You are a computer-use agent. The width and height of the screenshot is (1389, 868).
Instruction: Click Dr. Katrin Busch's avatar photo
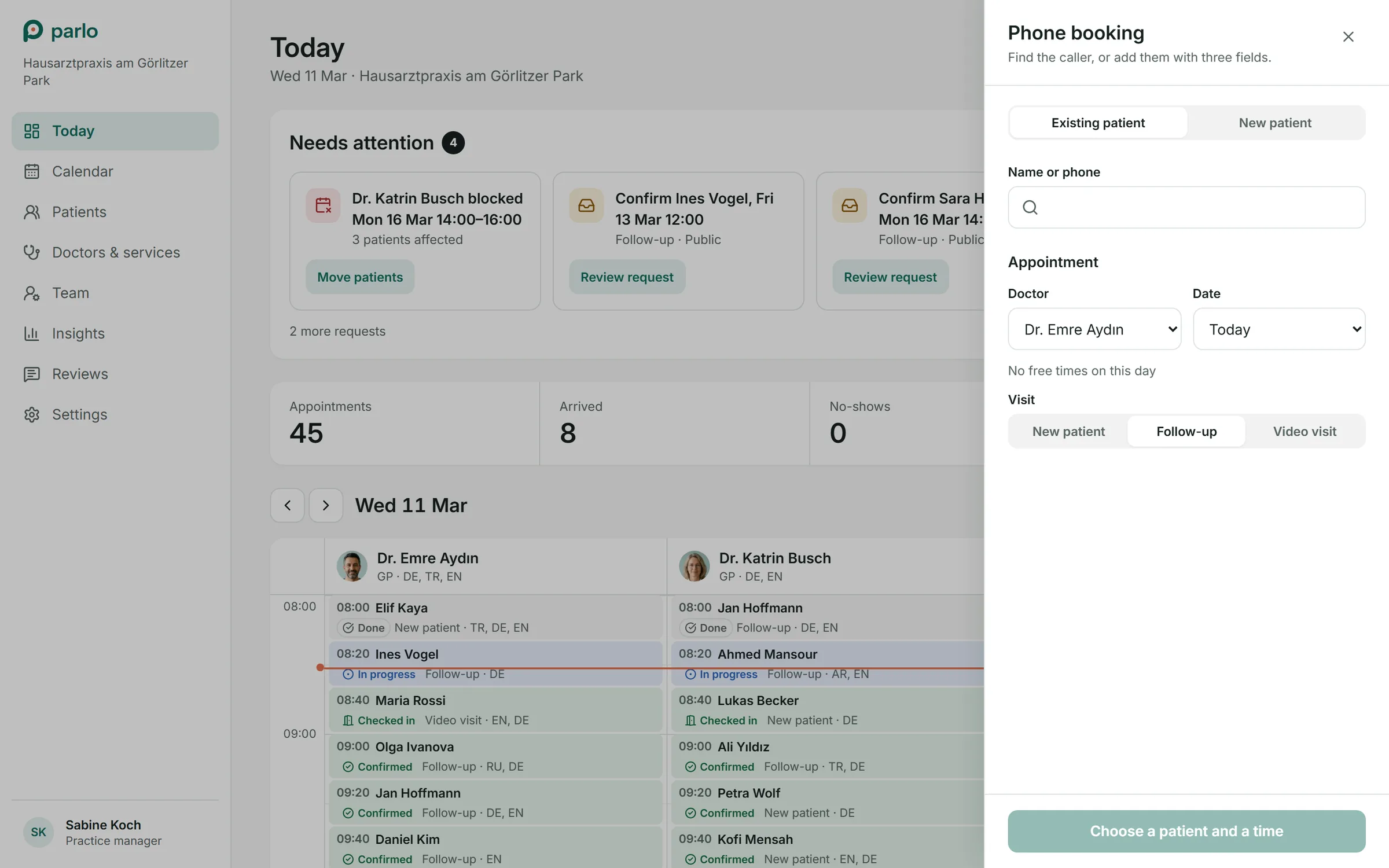[x=694, y=566]
